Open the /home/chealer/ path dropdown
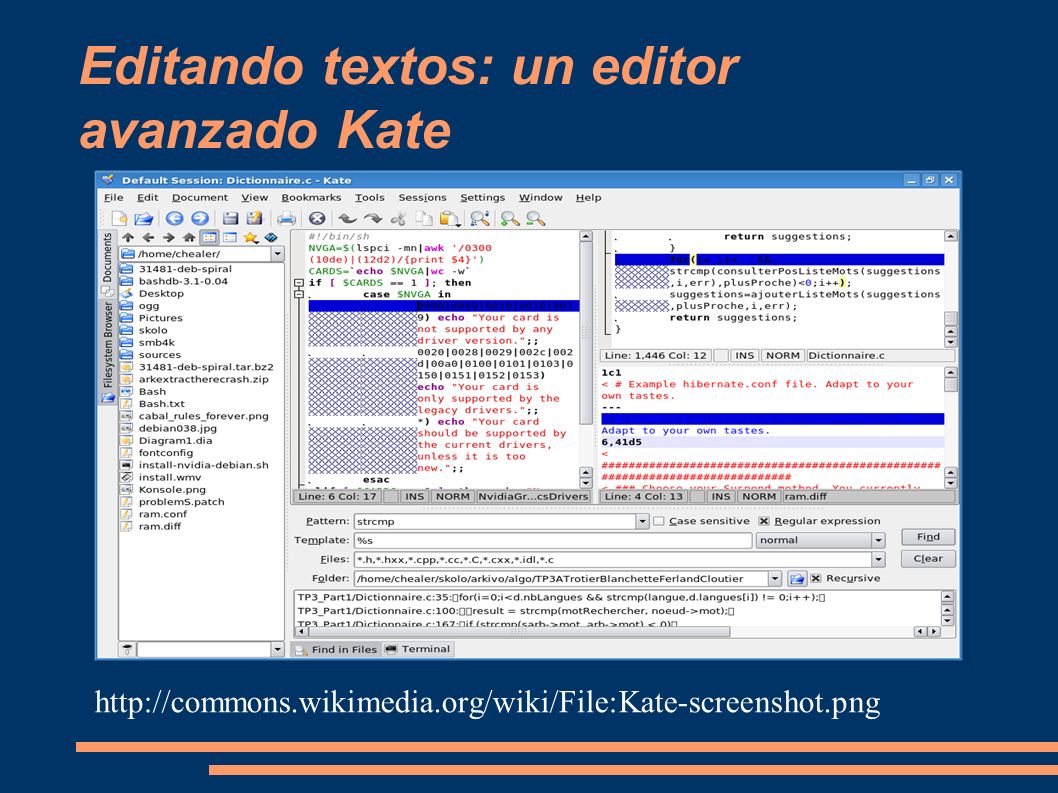The height and width of the screenshot is (793, 1058). pyautogui.click(x=277, y=254)
